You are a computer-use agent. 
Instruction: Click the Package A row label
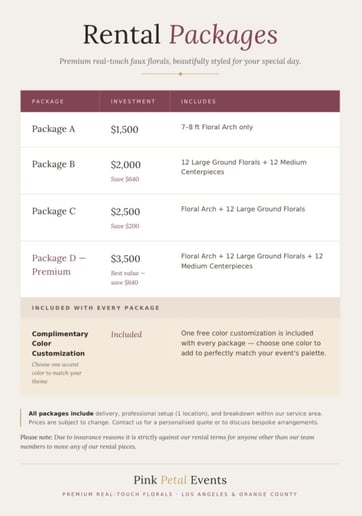pyautogui.click(x=53, y=129)
